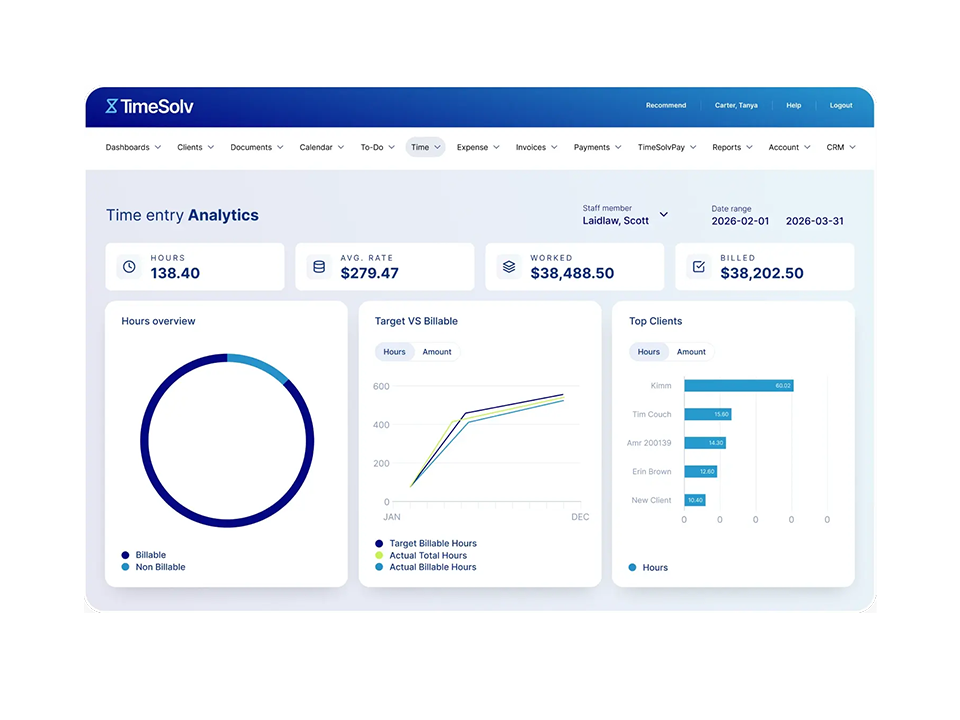Click the layers icon in Worked card
Screen dimensions: 960x720
click(509, 267)
